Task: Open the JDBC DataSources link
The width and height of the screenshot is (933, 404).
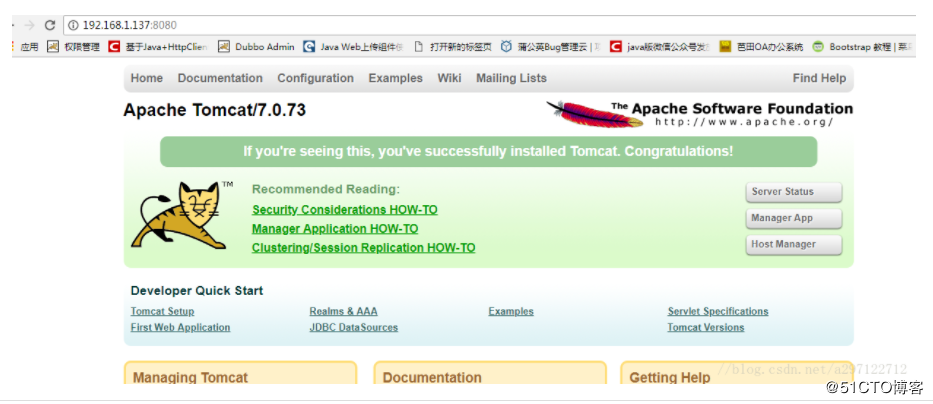Action: coord(353,327)
